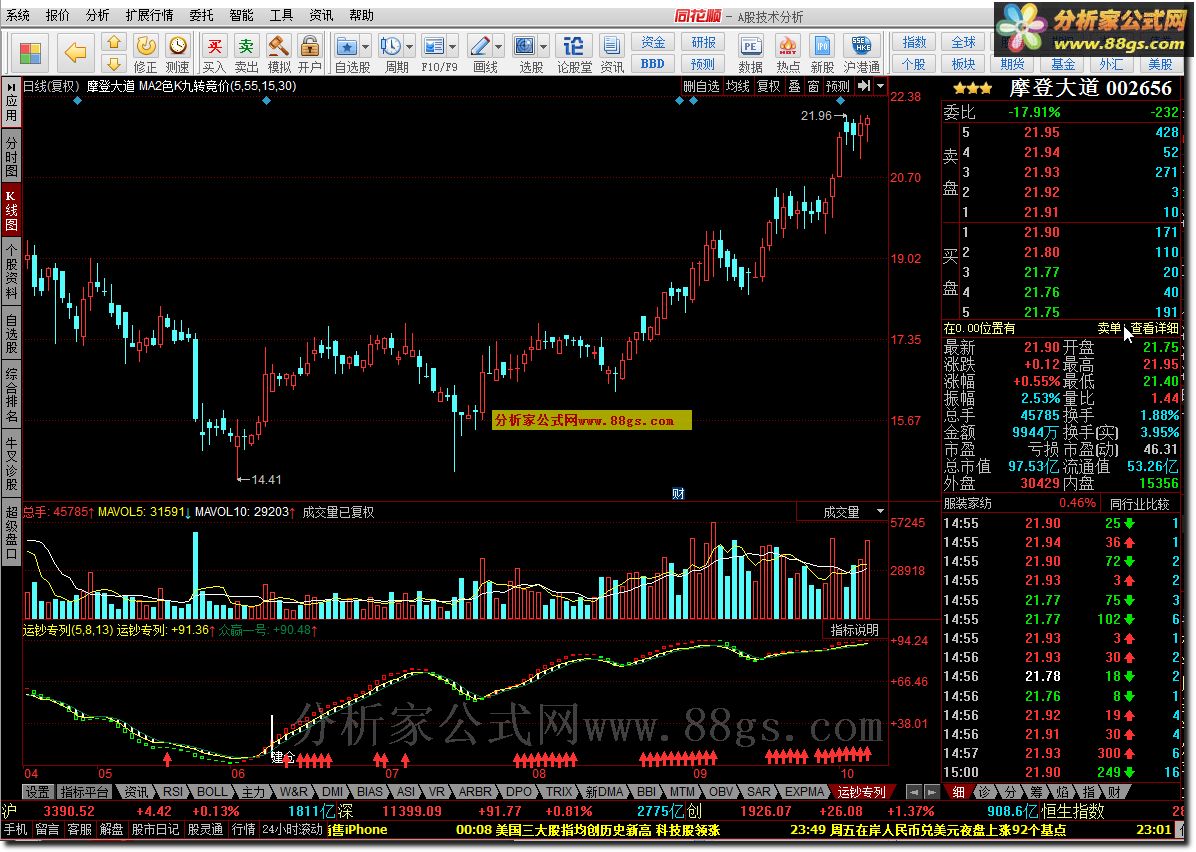Viewport: 1196px width, 852px height.
Task: Click the 查看详细 view details link
Action: point(1154,328)
